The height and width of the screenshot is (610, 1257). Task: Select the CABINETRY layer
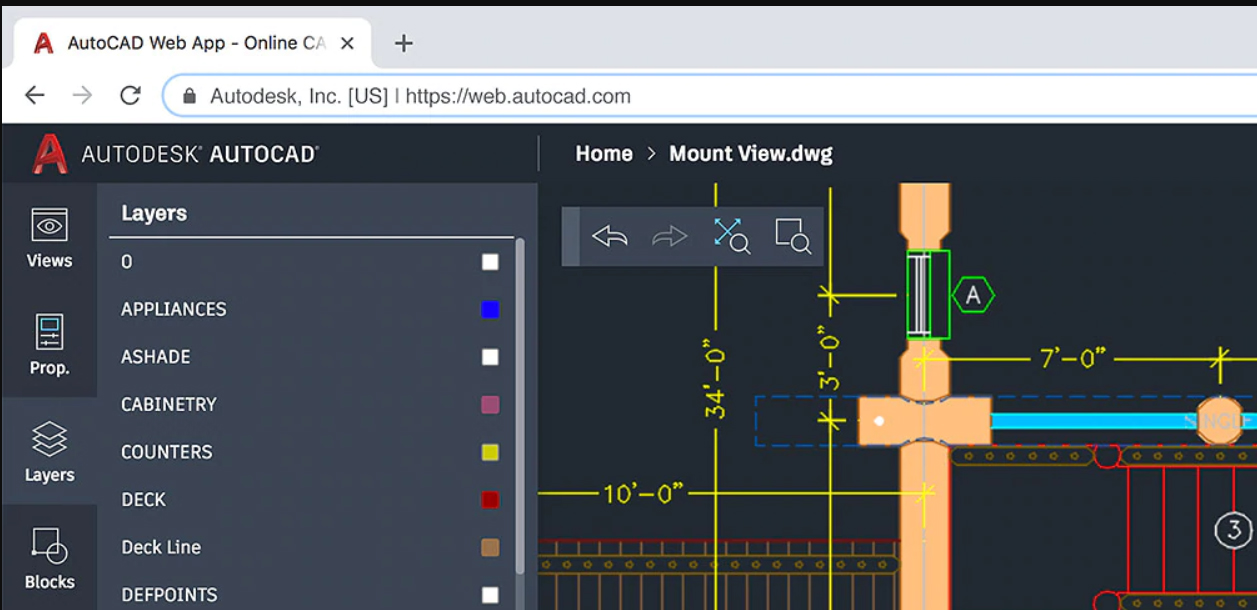[169, 405]
